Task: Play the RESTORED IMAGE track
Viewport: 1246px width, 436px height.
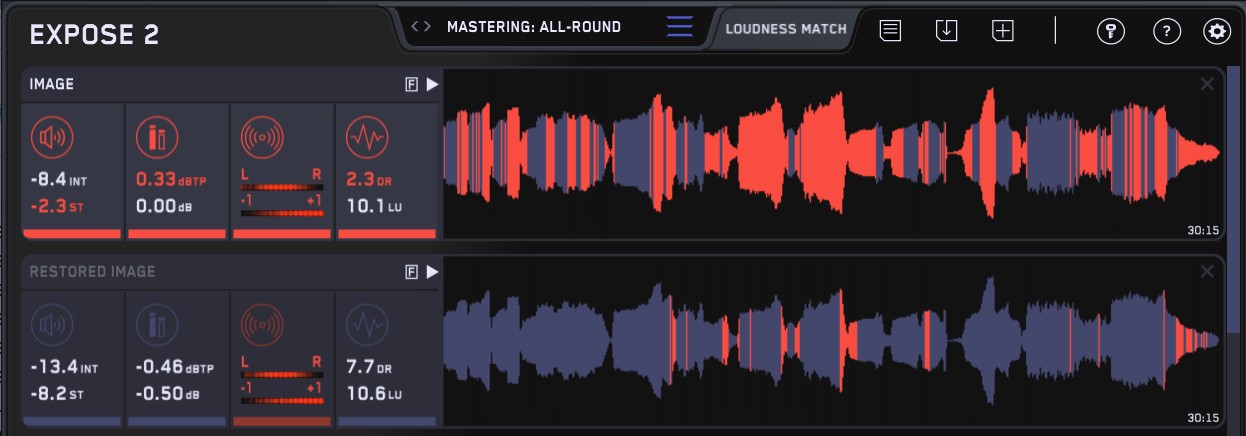Action: 432,272
